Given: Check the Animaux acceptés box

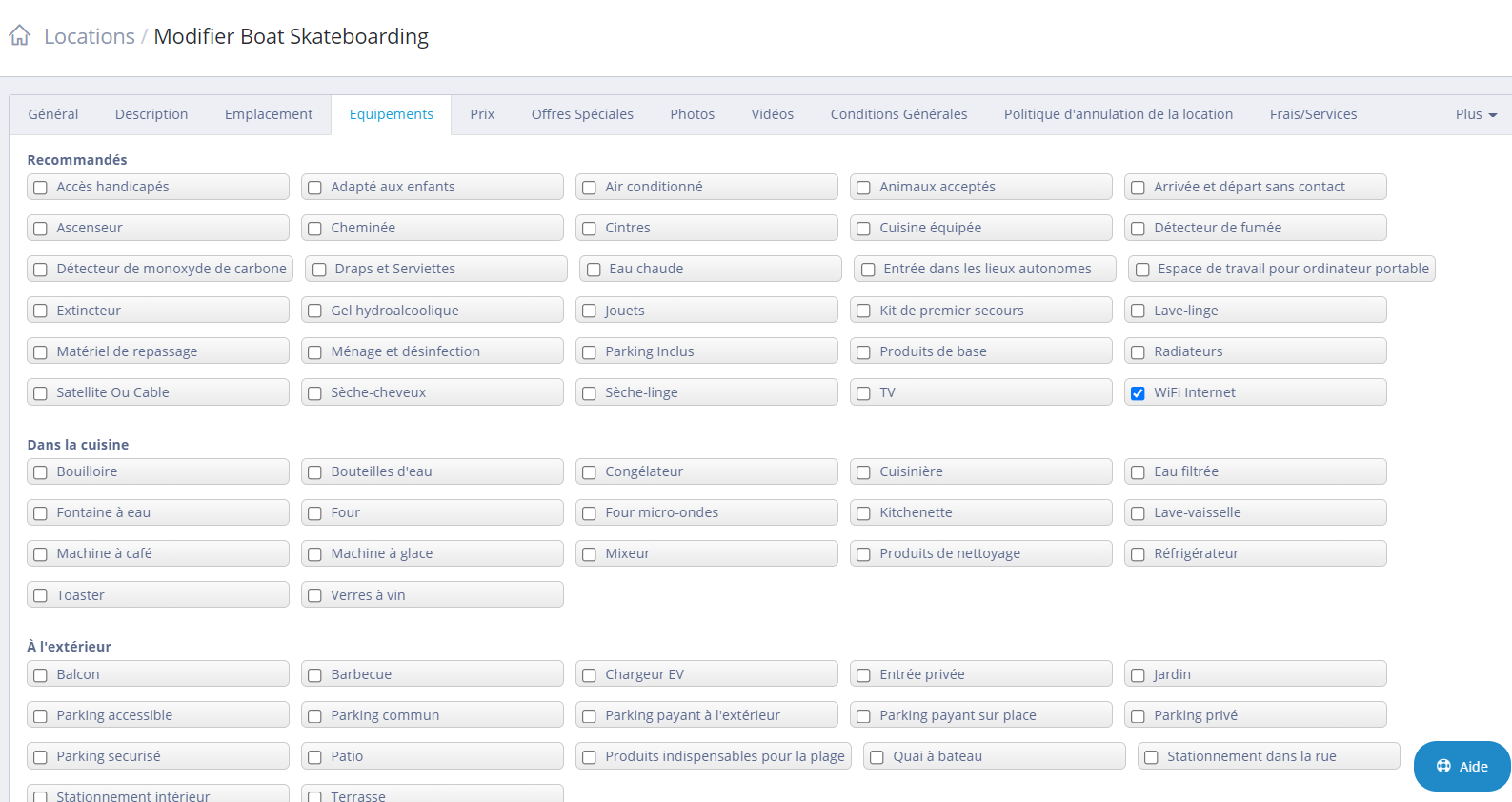Looking at the screenshot, I should tap(863, 188).
